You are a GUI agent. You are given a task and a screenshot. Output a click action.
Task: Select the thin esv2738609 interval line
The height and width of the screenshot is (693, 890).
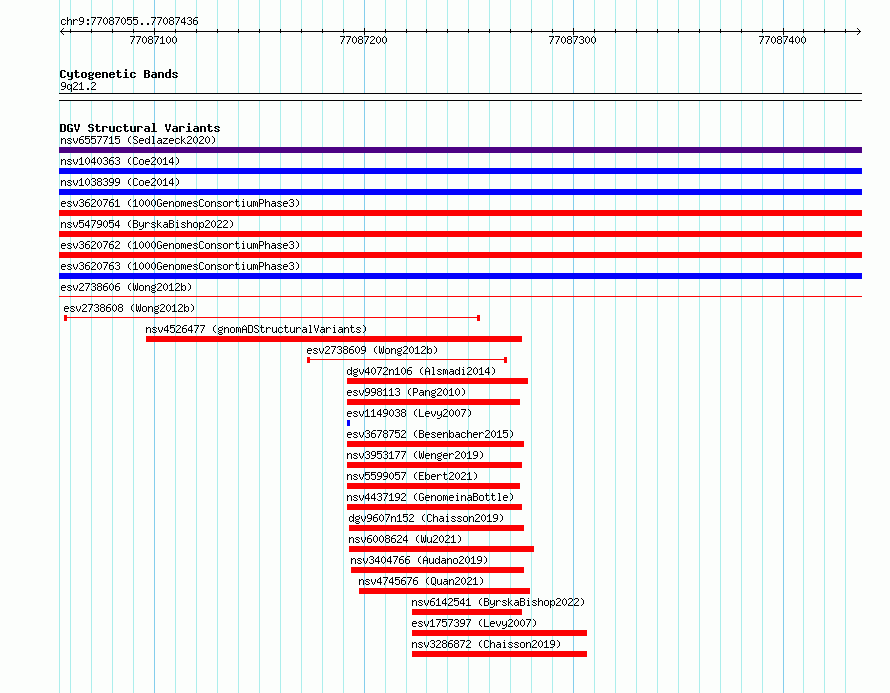tap(407, 360)
